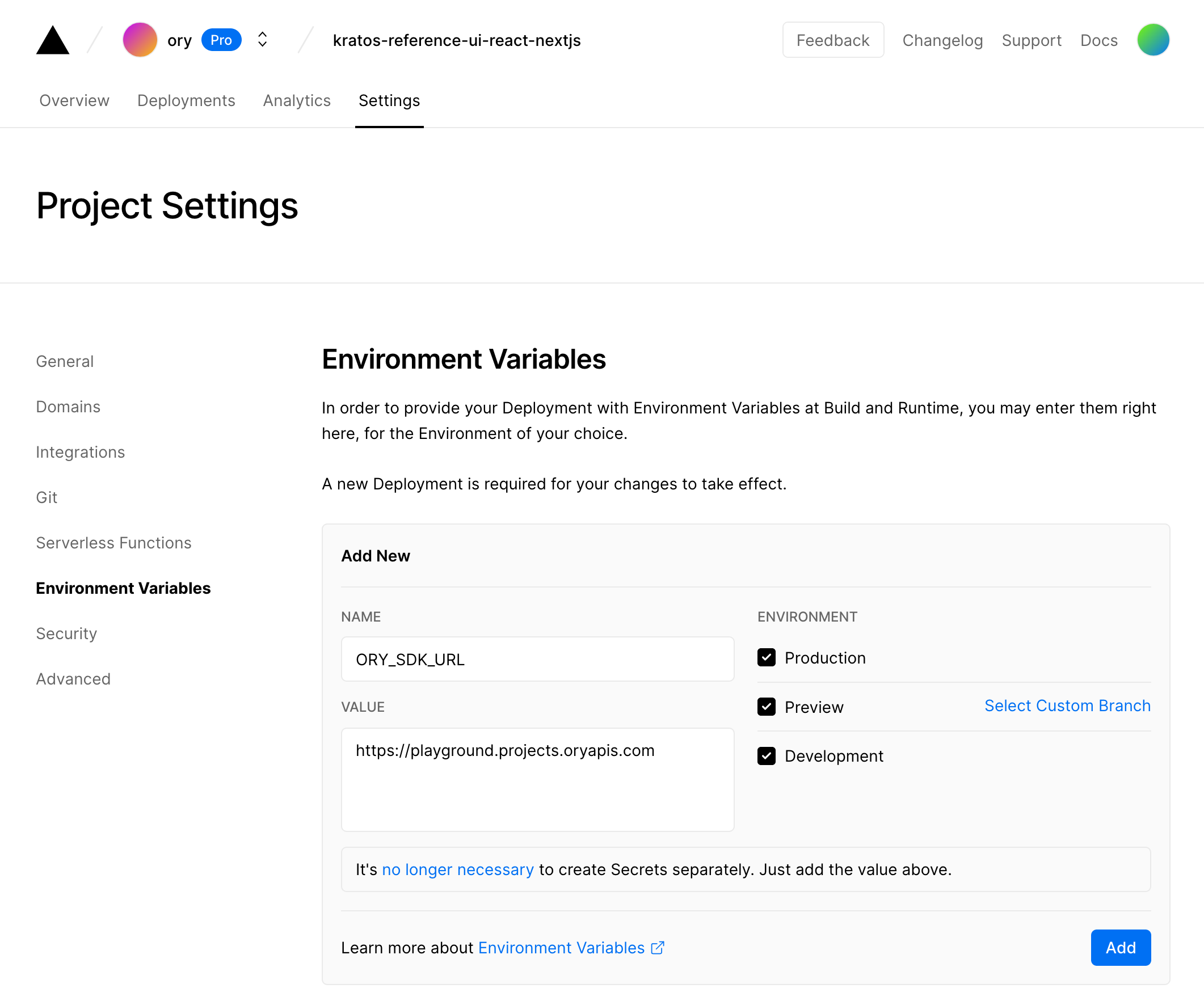
Task: Click the Feedback button icon
Action: 833,40
